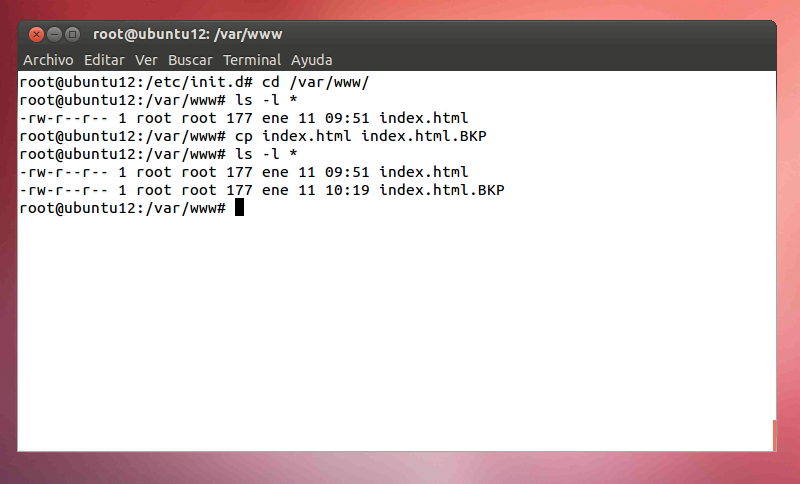Close the terminal window
Screen dimensions: 800x484
coord(37,34)
